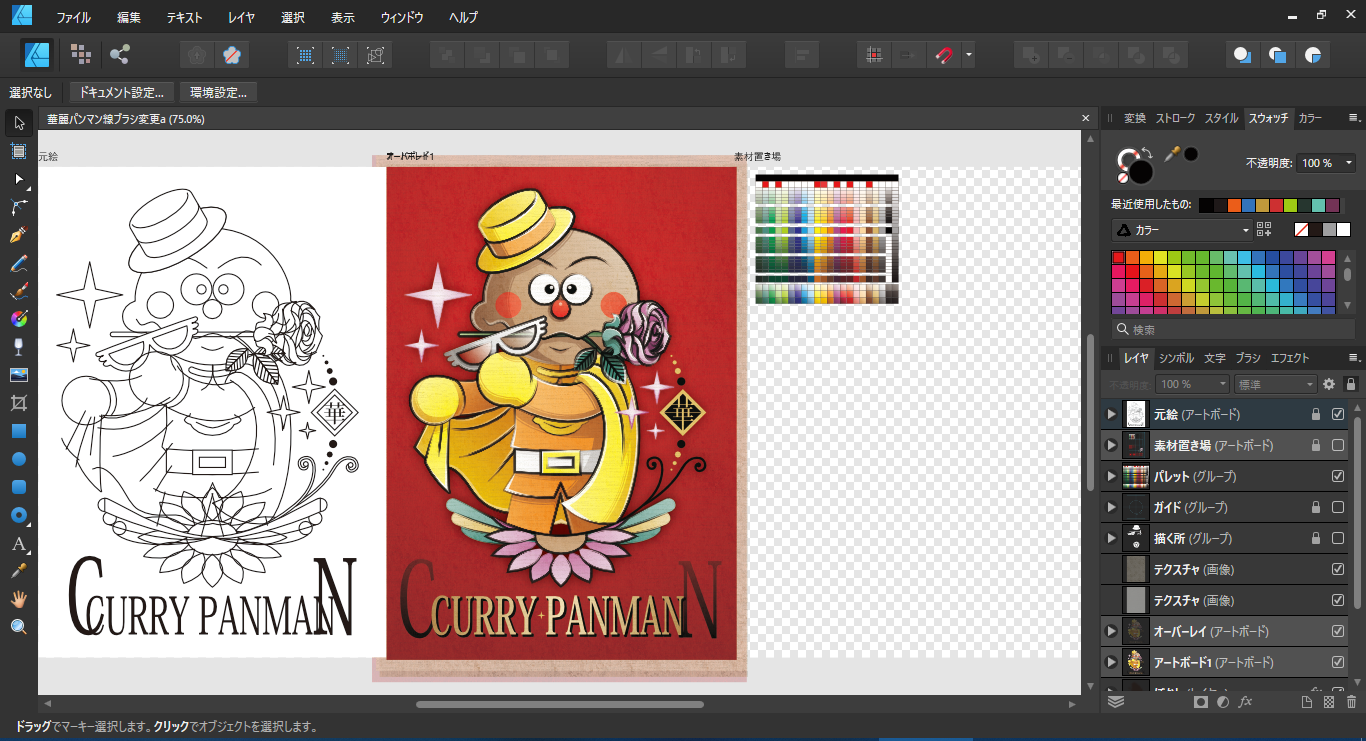This screenshot has height=741, width=1366.
Task: Delete layer using the trash icon
Action: coord(1351,702)
